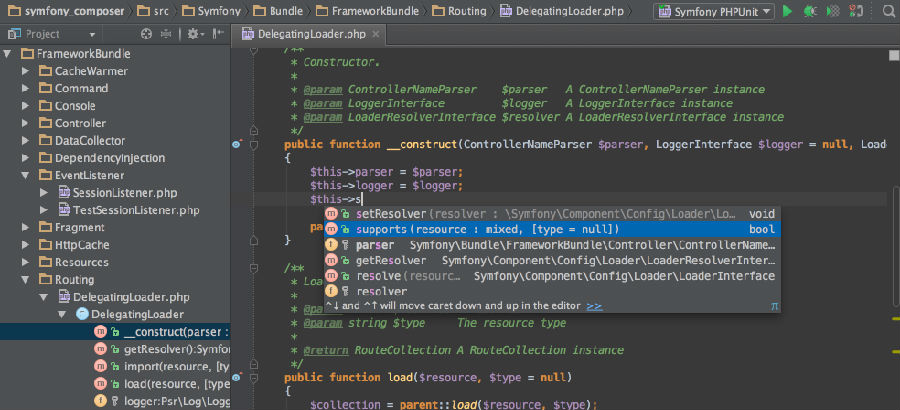Click the pi icon in completion popup
Screen dimensions: 900x410
point(773,306)
